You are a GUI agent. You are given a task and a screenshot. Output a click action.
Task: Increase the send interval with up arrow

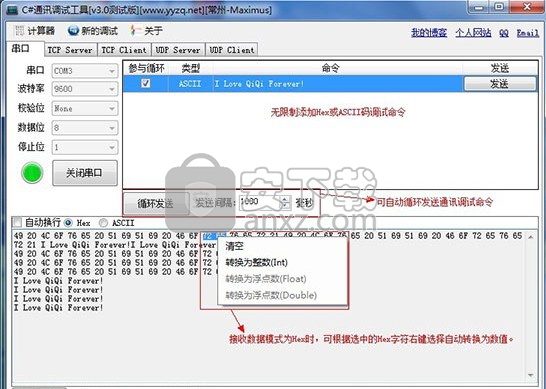coord(286,199)
